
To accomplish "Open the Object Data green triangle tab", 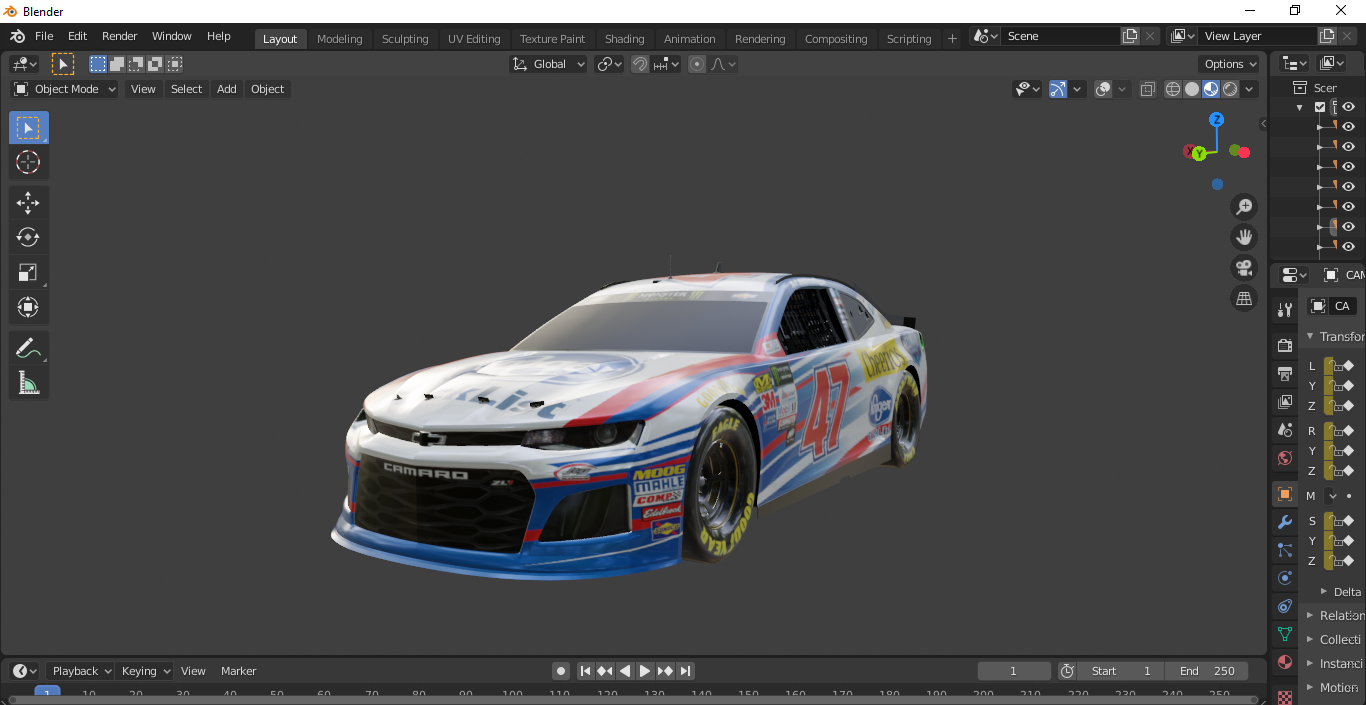I will [1285, 634].
